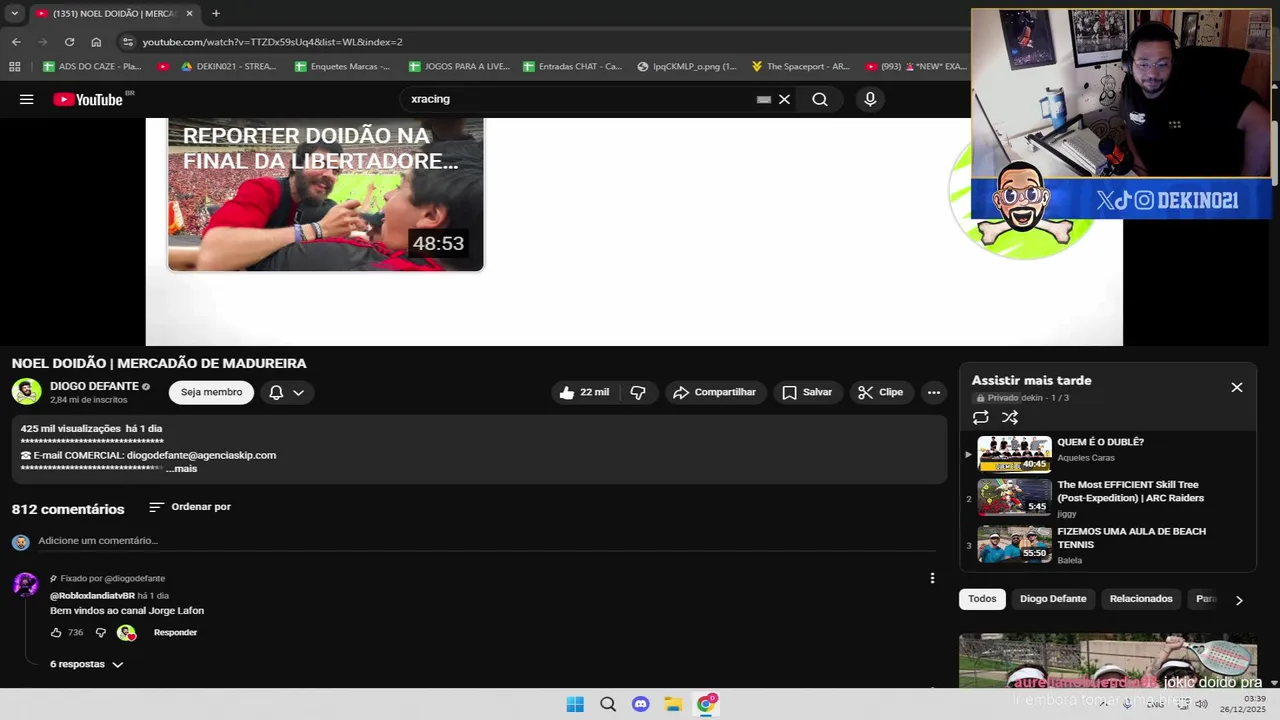Screen dimensions: 1280x720
Task: Close the Assistir mais tarde playlist panel
Action: 1237,387
